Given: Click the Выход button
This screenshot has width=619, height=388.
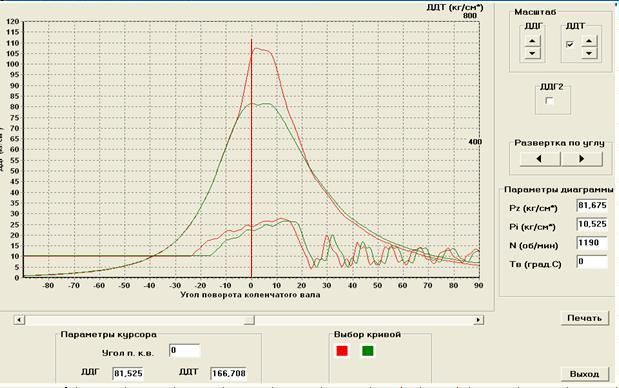Looking at the screenshot, I should click(584, 374).
